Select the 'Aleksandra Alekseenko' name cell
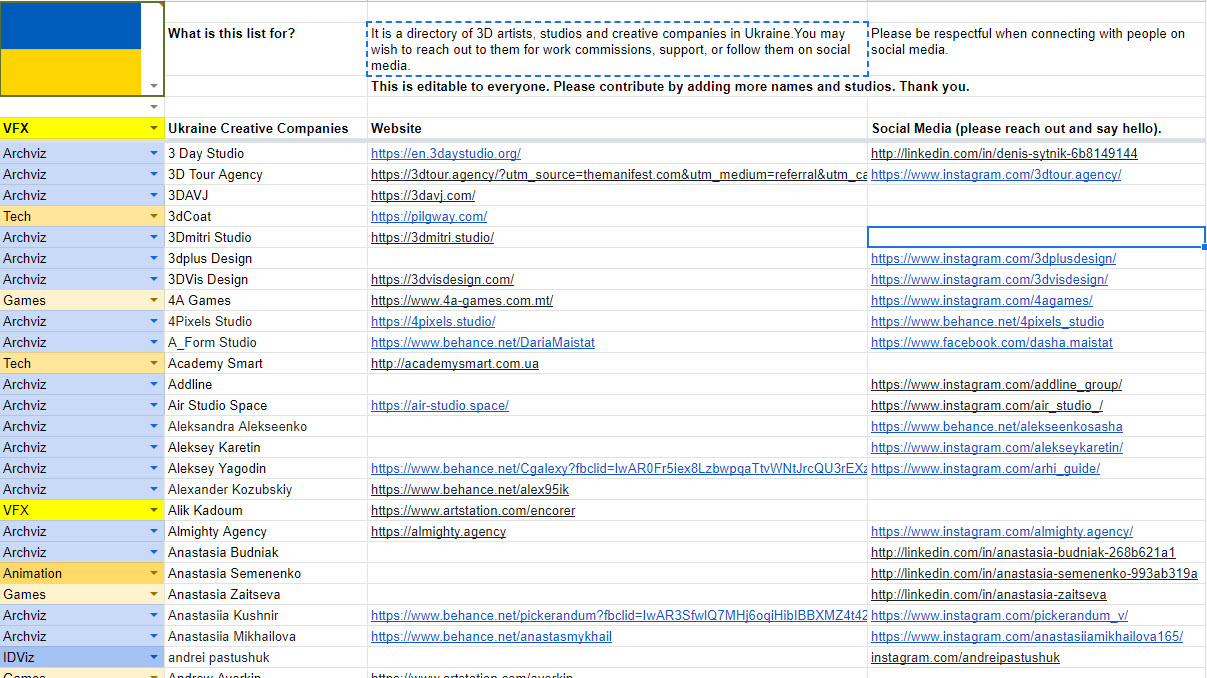The height and width of the screenshot is (678, 1207). (x=266, y=427)
